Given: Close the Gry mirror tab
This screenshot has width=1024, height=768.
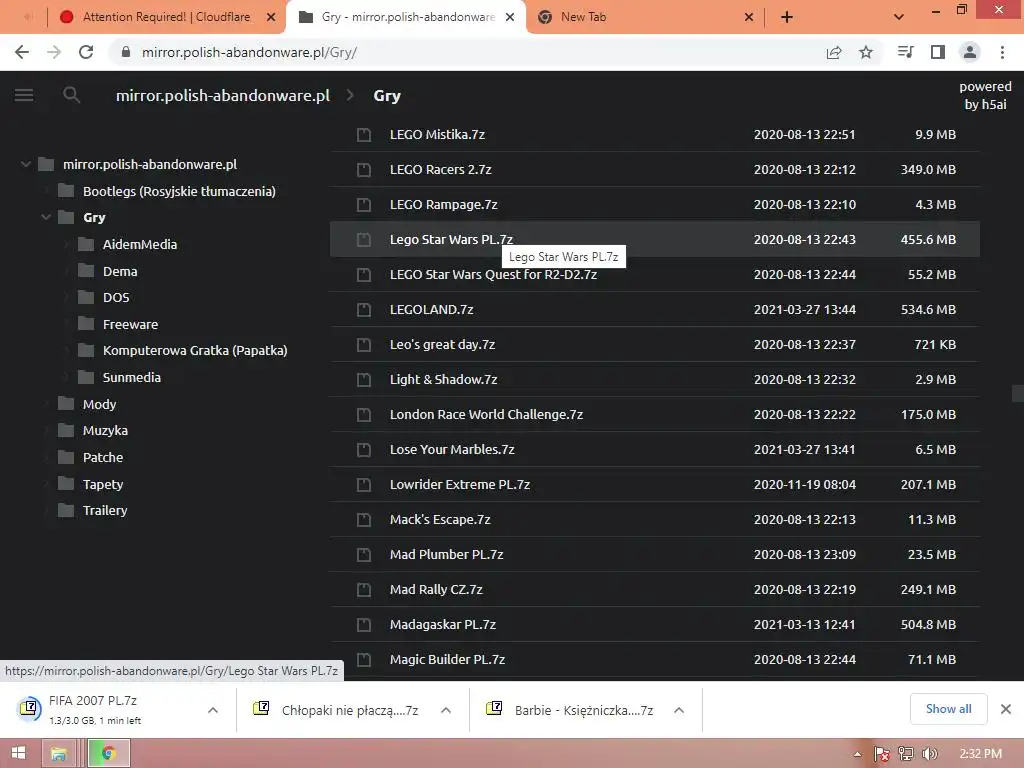Looking at the screenshot, I should click(x=510, y=18).
